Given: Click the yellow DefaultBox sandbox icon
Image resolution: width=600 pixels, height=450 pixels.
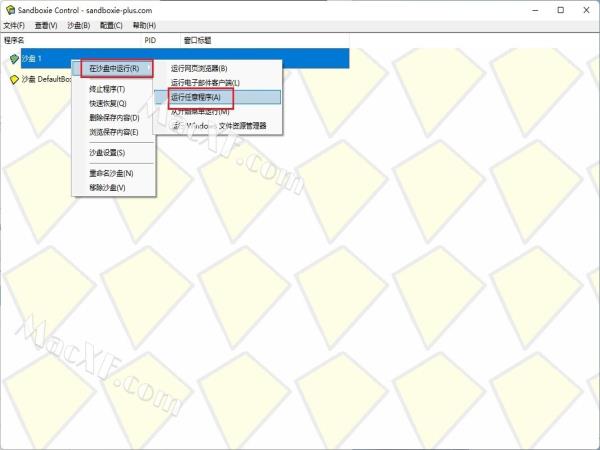Looking at the screenshot, I should [x=14, y=79].
